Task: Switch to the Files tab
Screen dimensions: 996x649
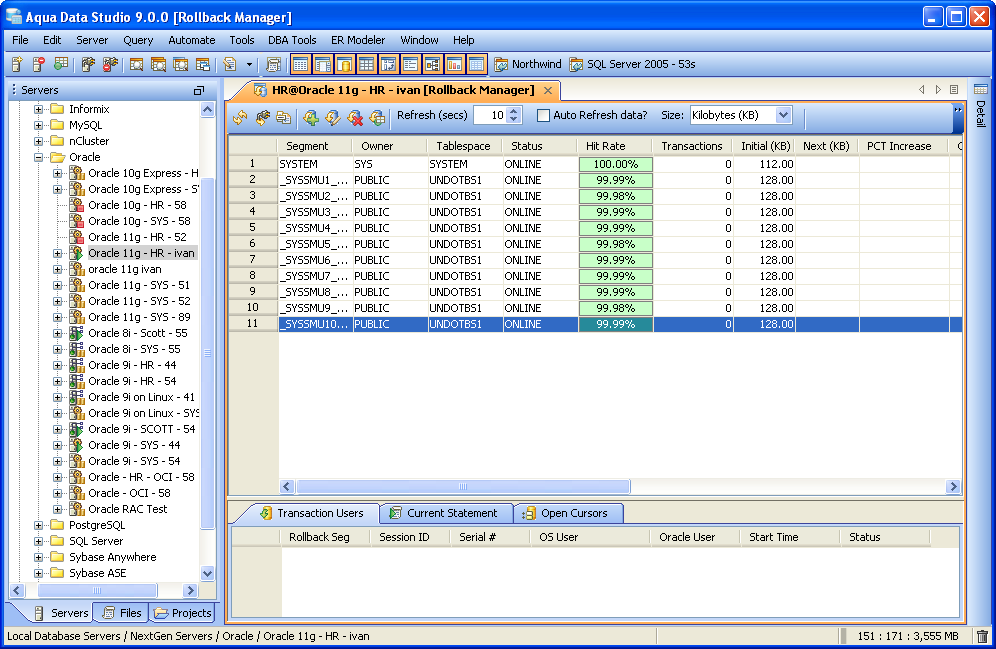Action: pos(121,613)
